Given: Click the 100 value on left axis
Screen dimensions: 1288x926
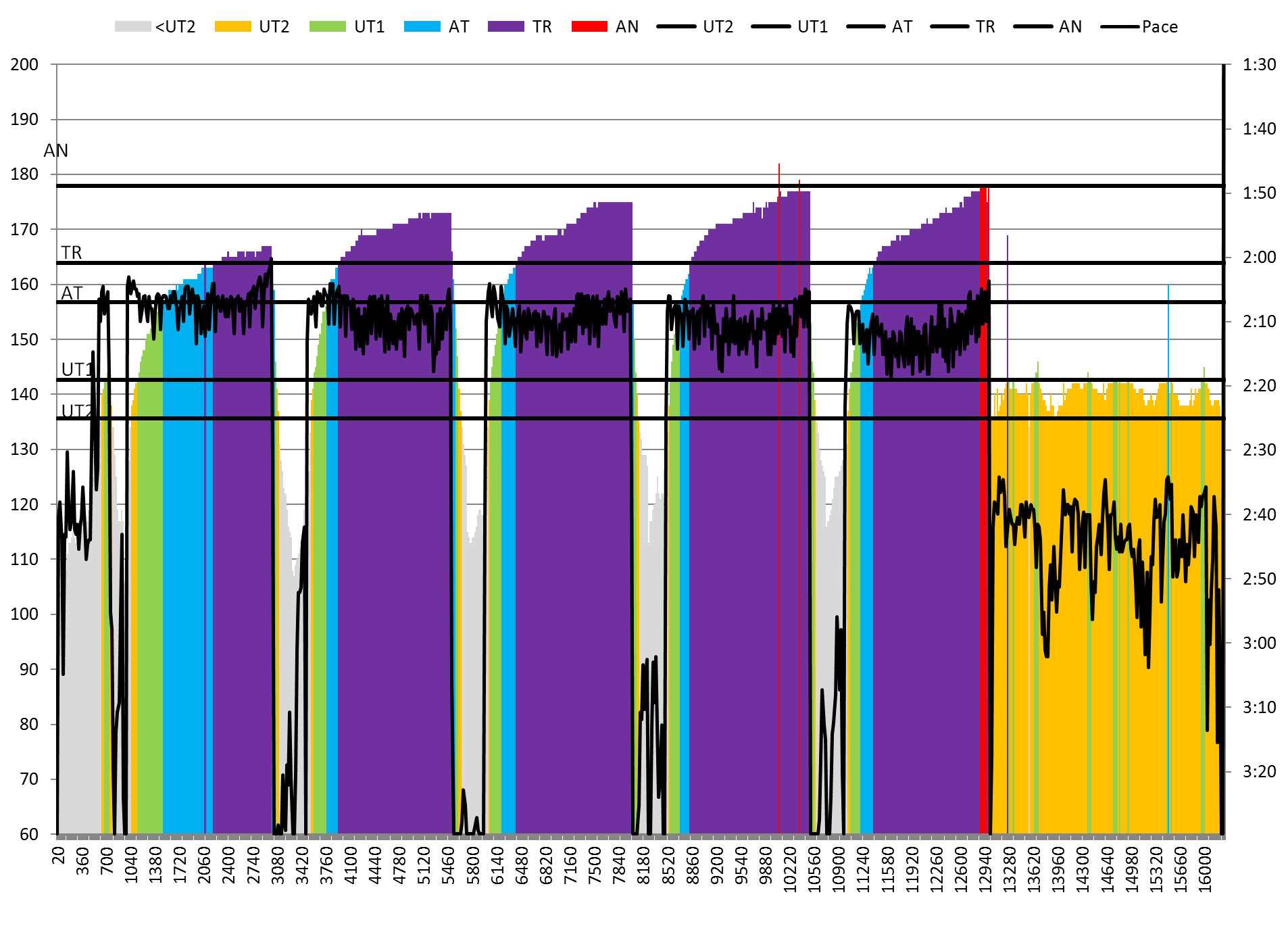Looking at the screenshot, I should (24, 614).
